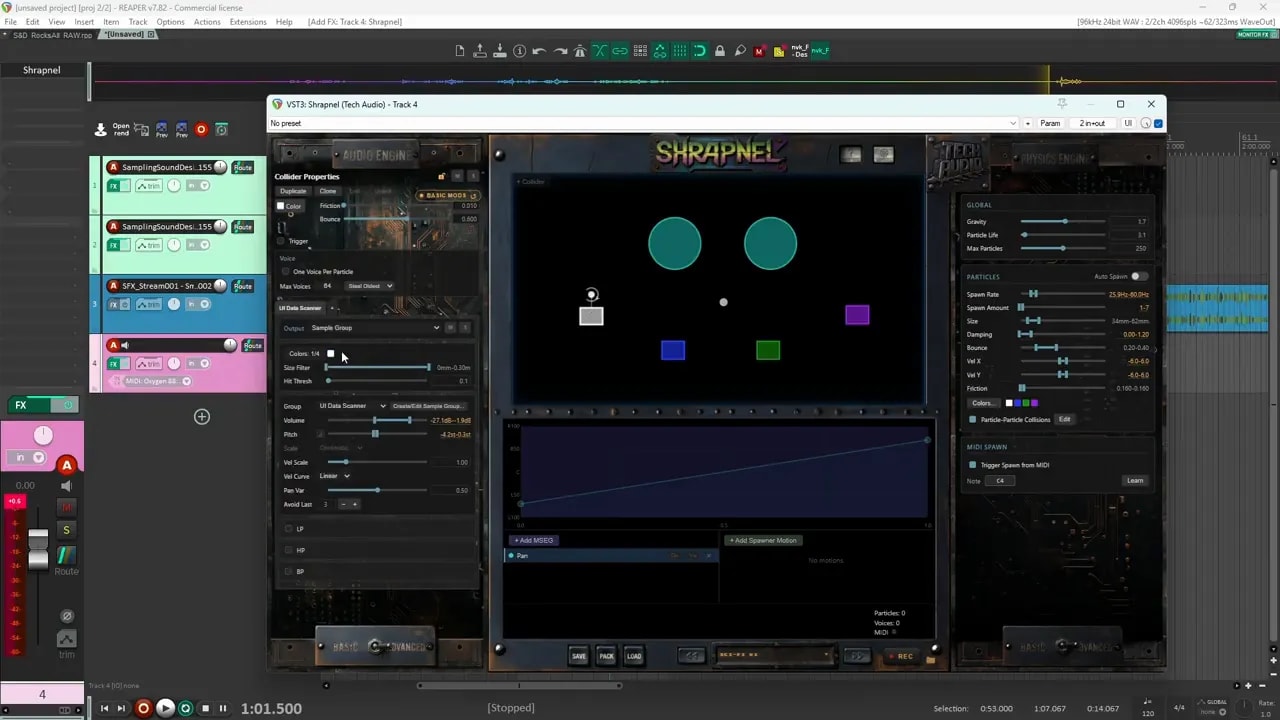
Task: Toggle the Auto Spawn switch
Action: (1138, 276)
